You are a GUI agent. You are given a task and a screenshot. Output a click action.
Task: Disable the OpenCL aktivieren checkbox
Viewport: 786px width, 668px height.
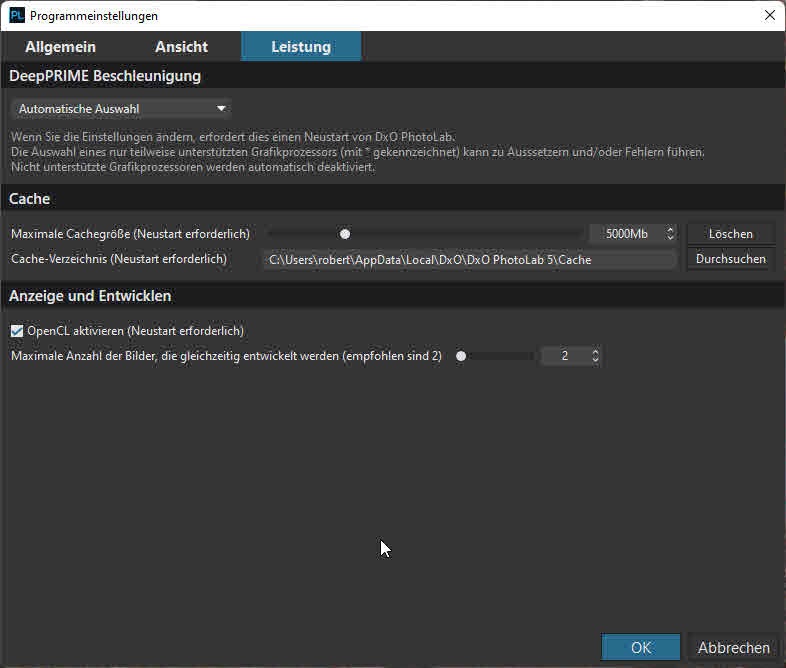click(17, 331)
